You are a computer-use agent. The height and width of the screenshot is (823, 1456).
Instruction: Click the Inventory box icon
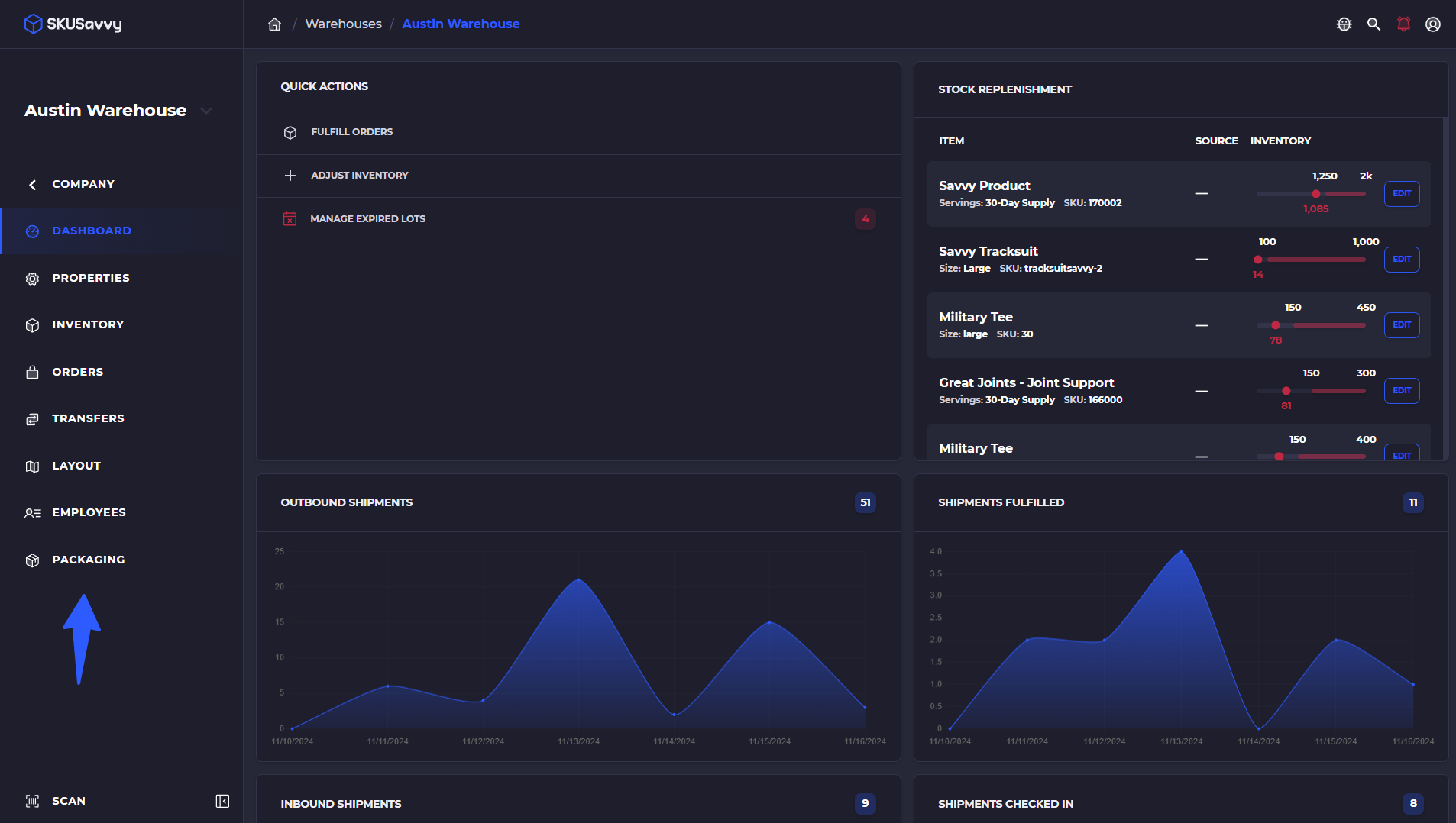pos(32,325)
